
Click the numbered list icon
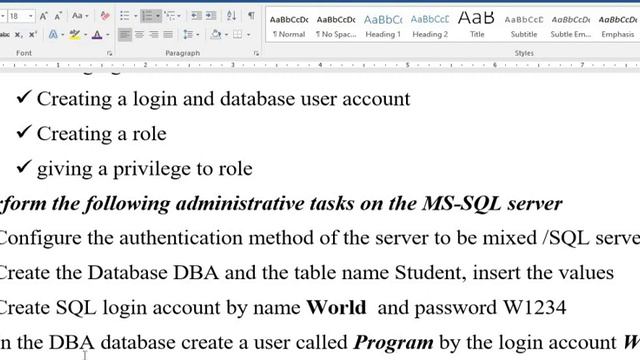147,16
